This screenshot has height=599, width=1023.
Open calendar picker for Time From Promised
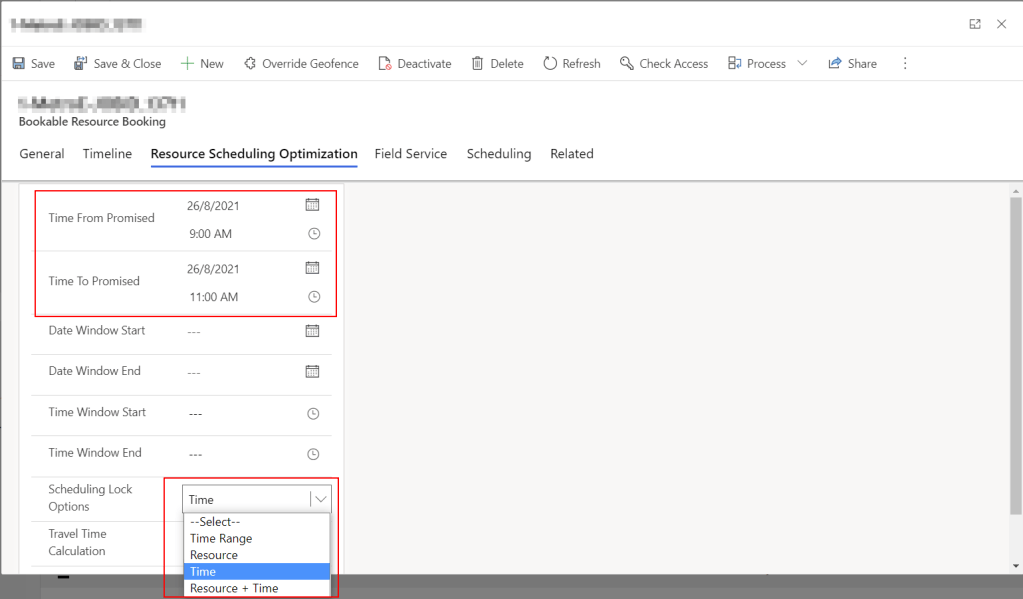pyautogui.click(x=312, y=205)
